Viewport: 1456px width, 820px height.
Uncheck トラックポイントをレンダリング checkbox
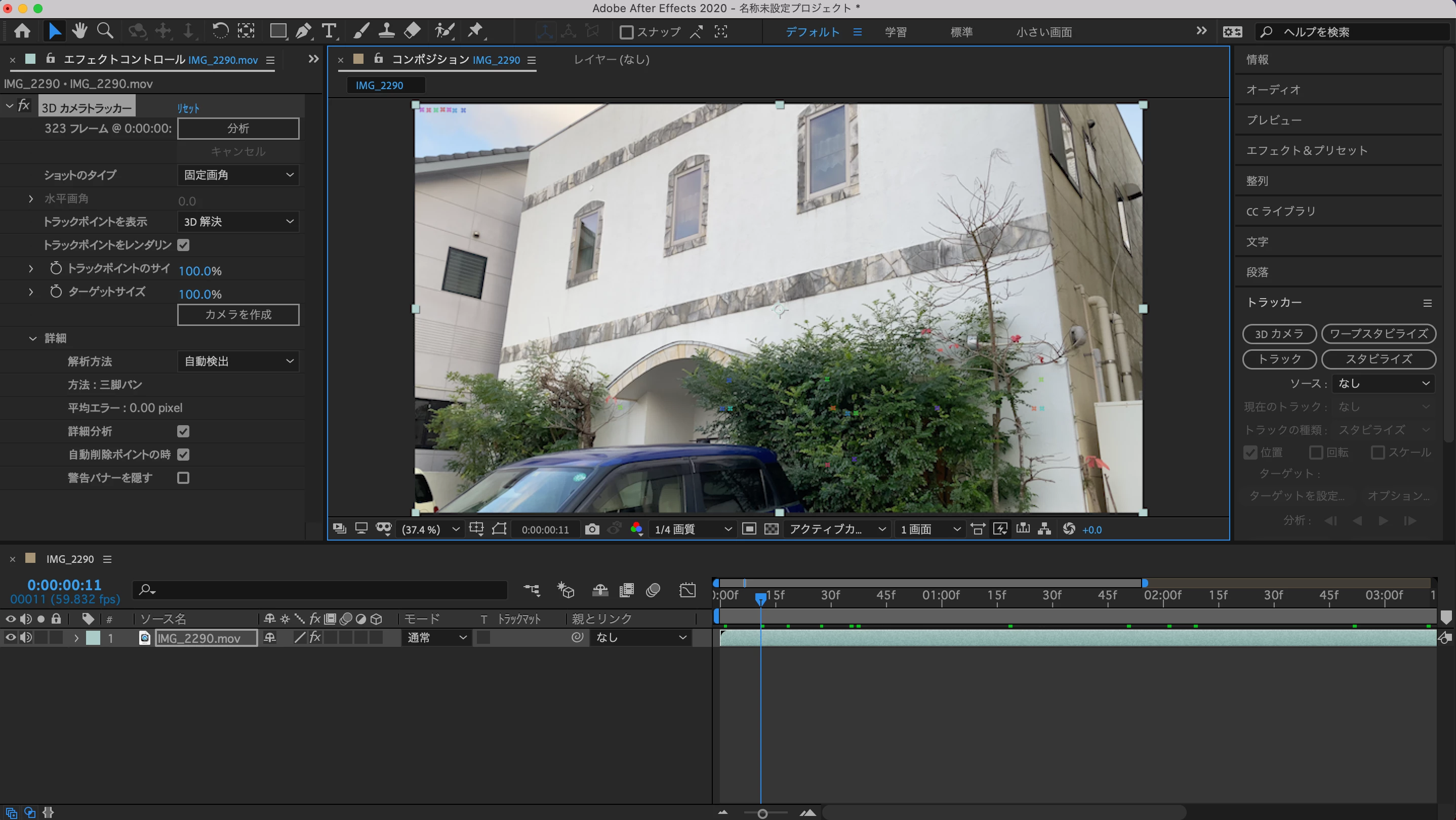point(183,244)
